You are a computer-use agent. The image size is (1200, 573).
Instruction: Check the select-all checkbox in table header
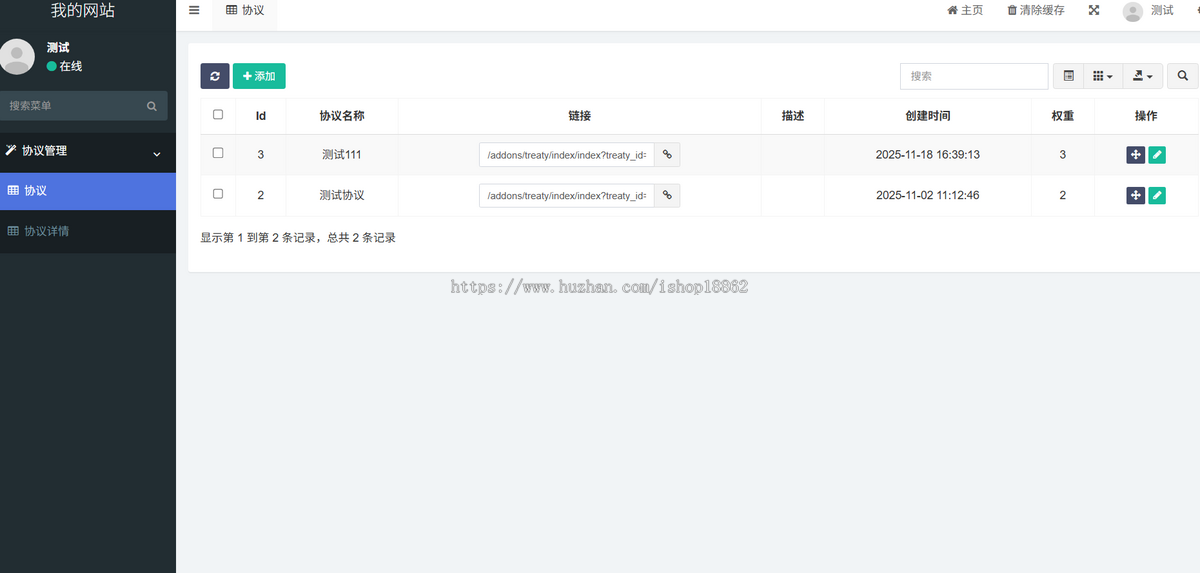tap(218, 115)
